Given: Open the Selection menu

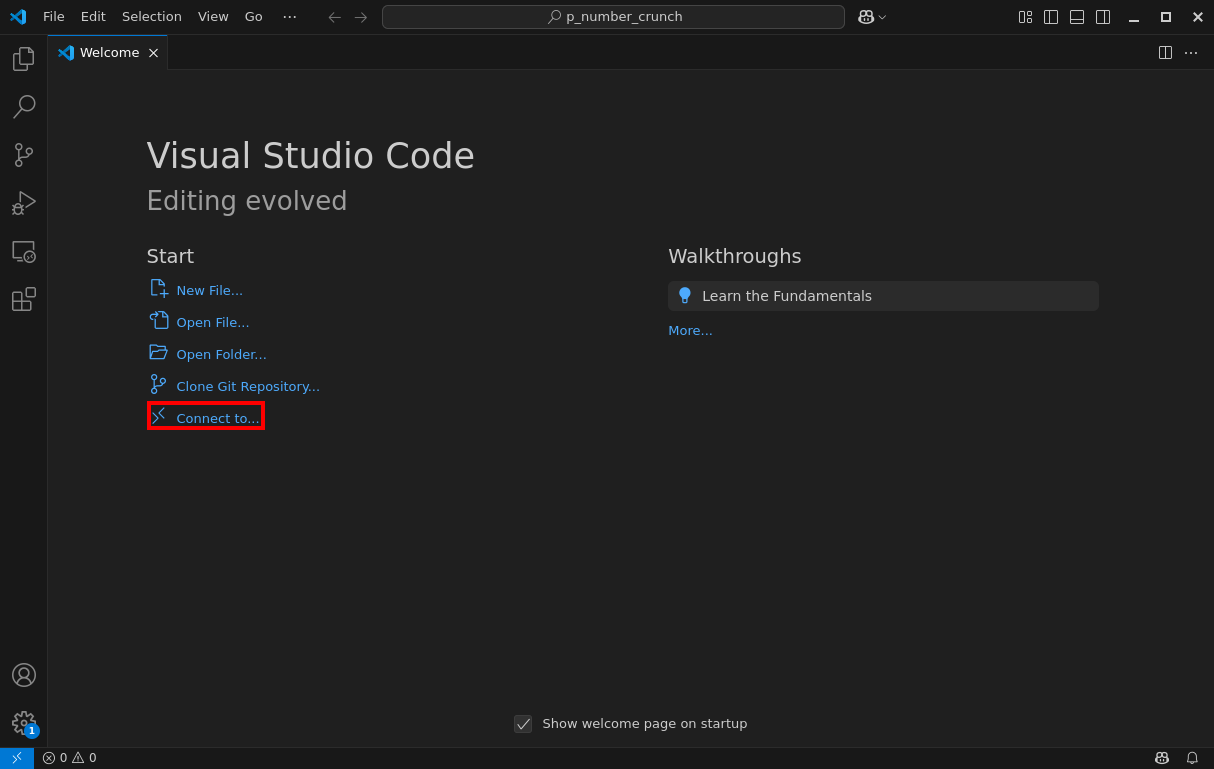Looking at the screenshot, I should coord(152,17).
